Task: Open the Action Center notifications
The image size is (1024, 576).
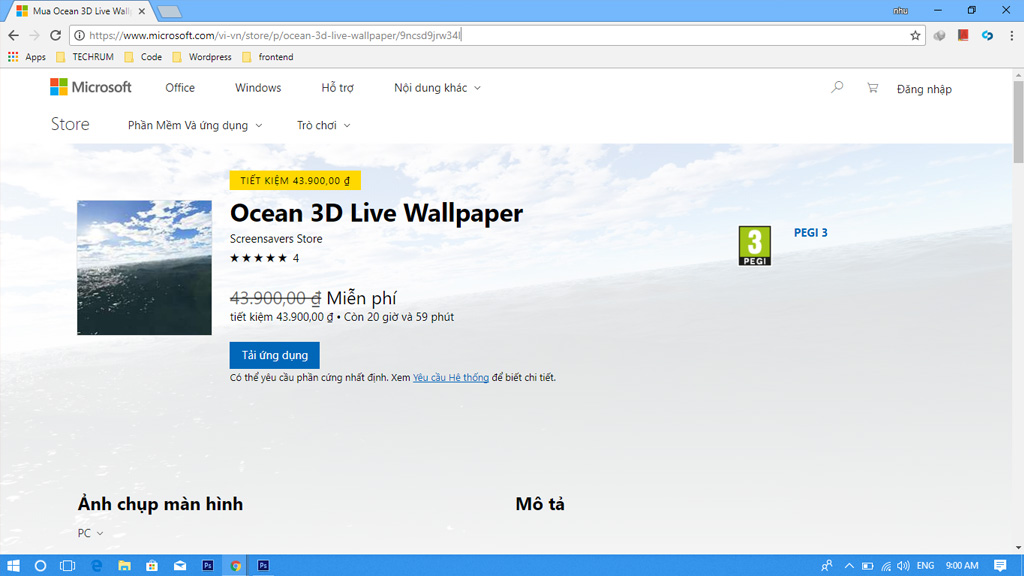Action: tap(1000, 566)
